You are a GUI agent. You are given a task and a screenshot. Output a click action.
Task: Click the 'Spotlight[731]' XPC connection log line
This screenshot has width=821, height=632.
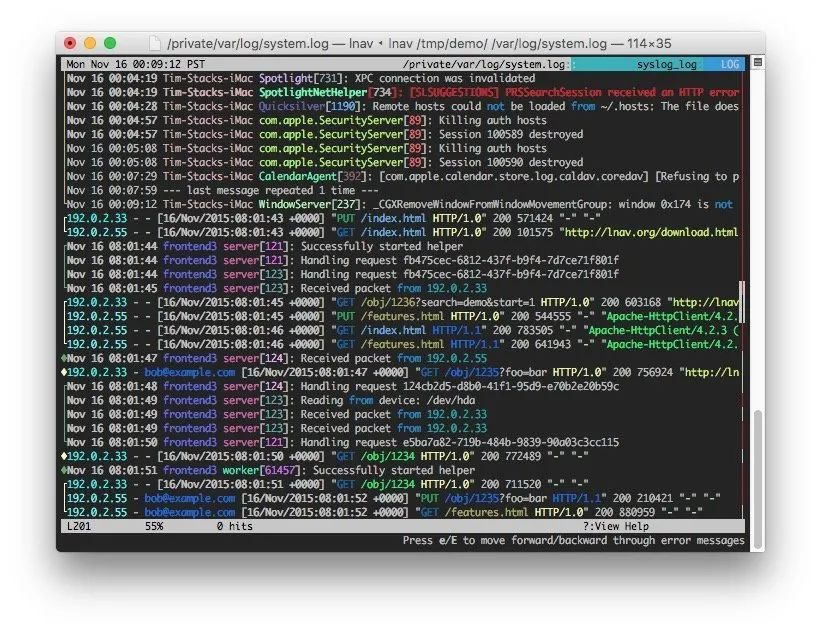point(301,79)
